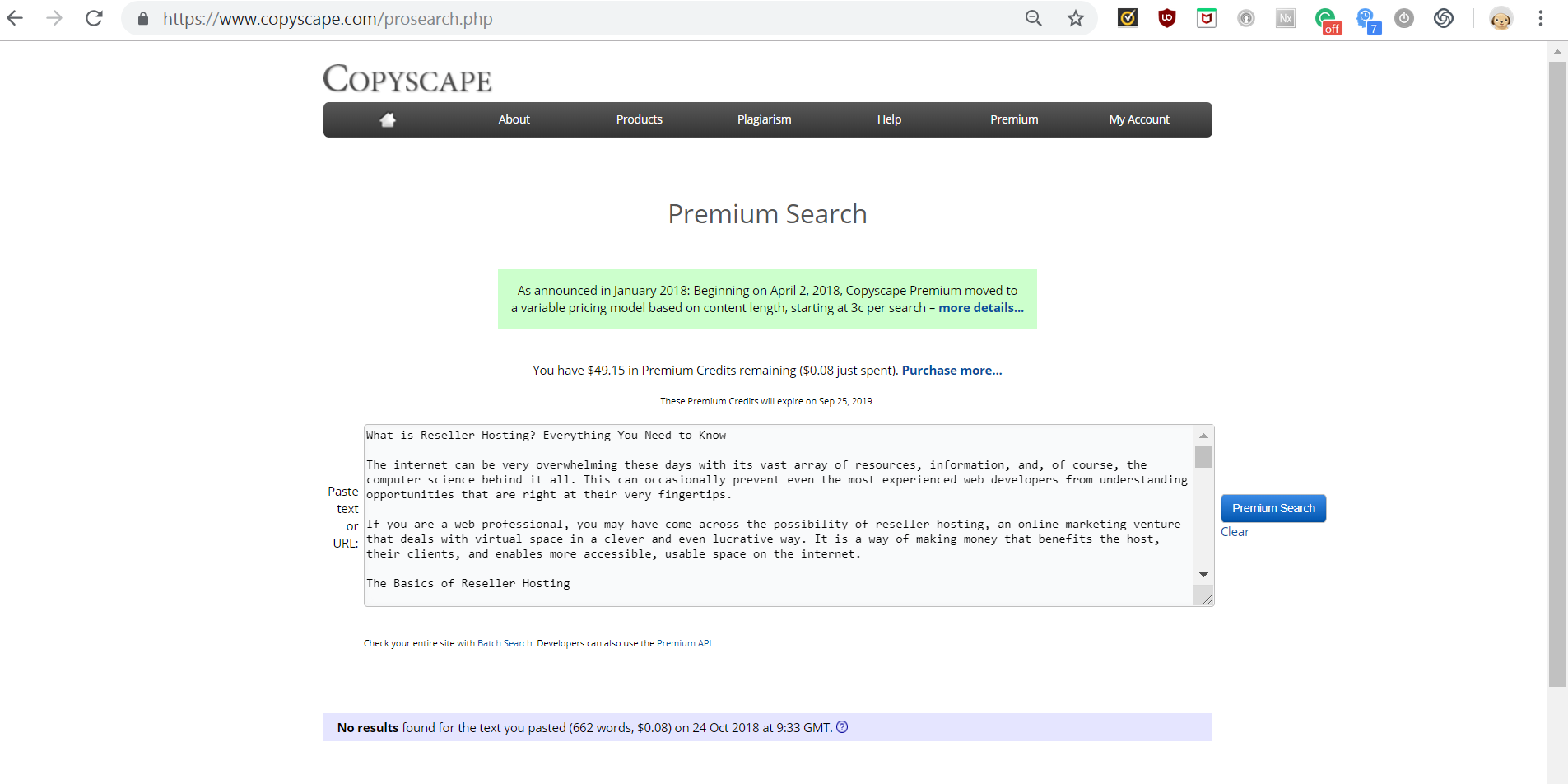Open the uBlock Origin extension
This screenshot has height=784, width=1568.
[1167, 18]
